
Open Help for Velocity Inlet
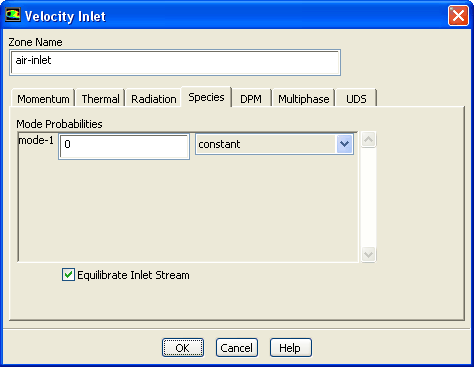[291, 348]
